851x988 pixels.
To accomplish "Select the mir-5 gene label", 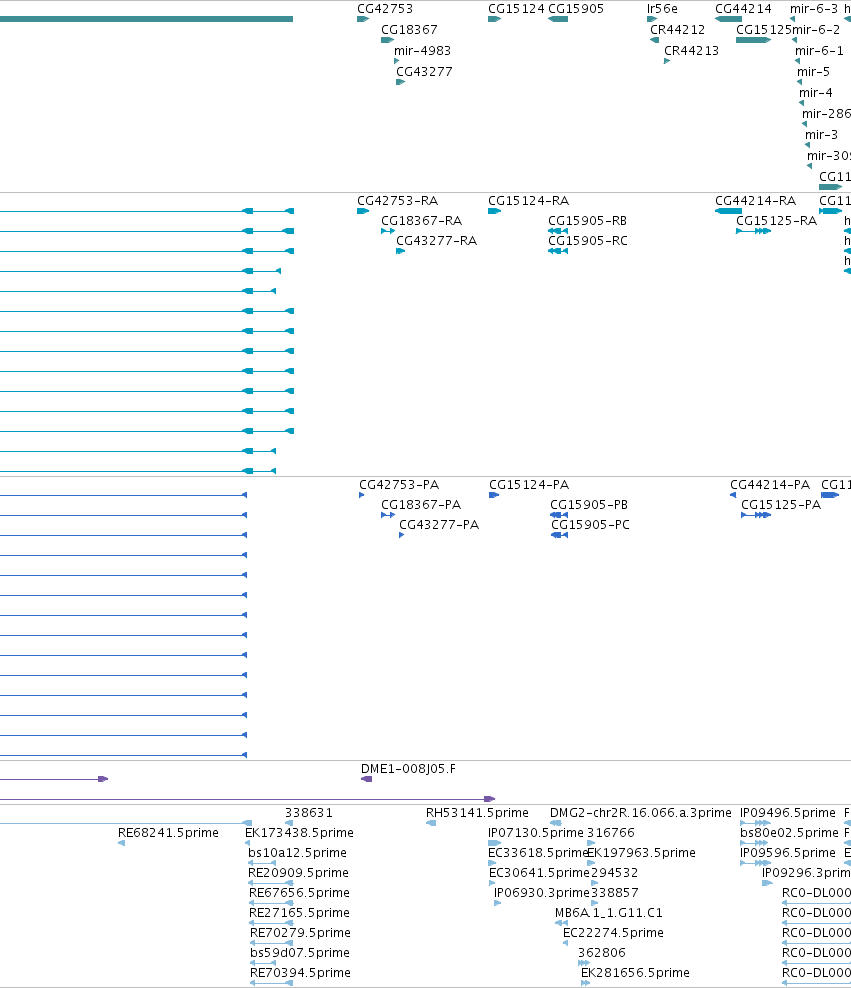I will click(x=813, y=72).
